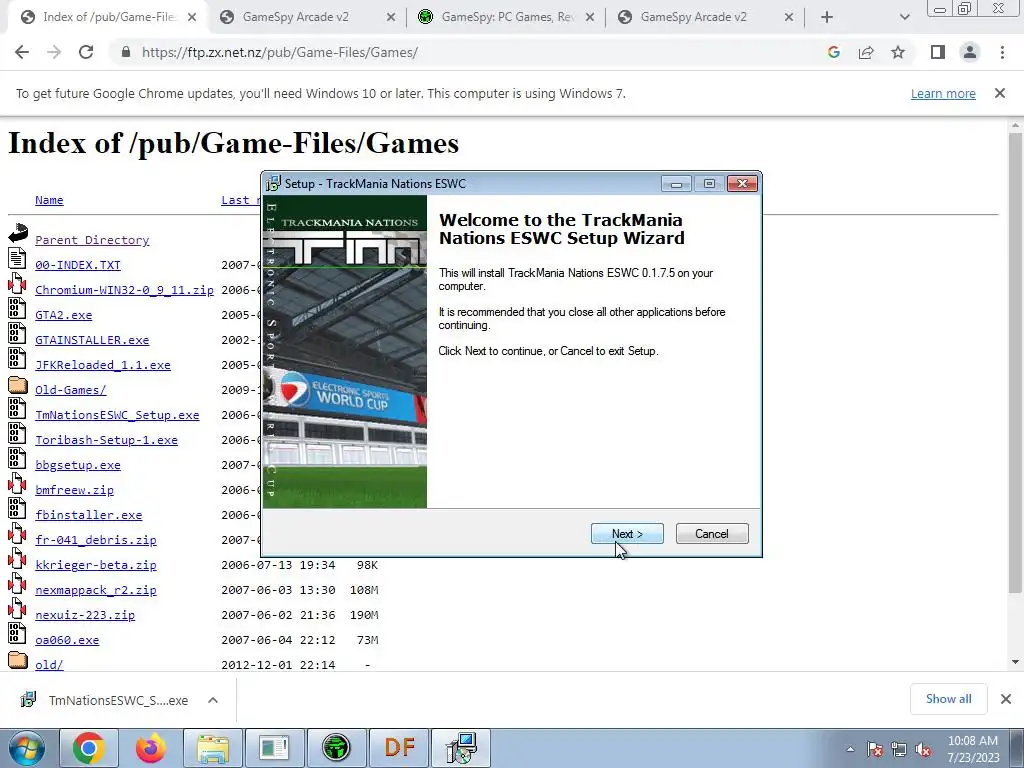1024x768 pixels.
Task: Click the Google search icon in address bar
Action: (833, 52)
